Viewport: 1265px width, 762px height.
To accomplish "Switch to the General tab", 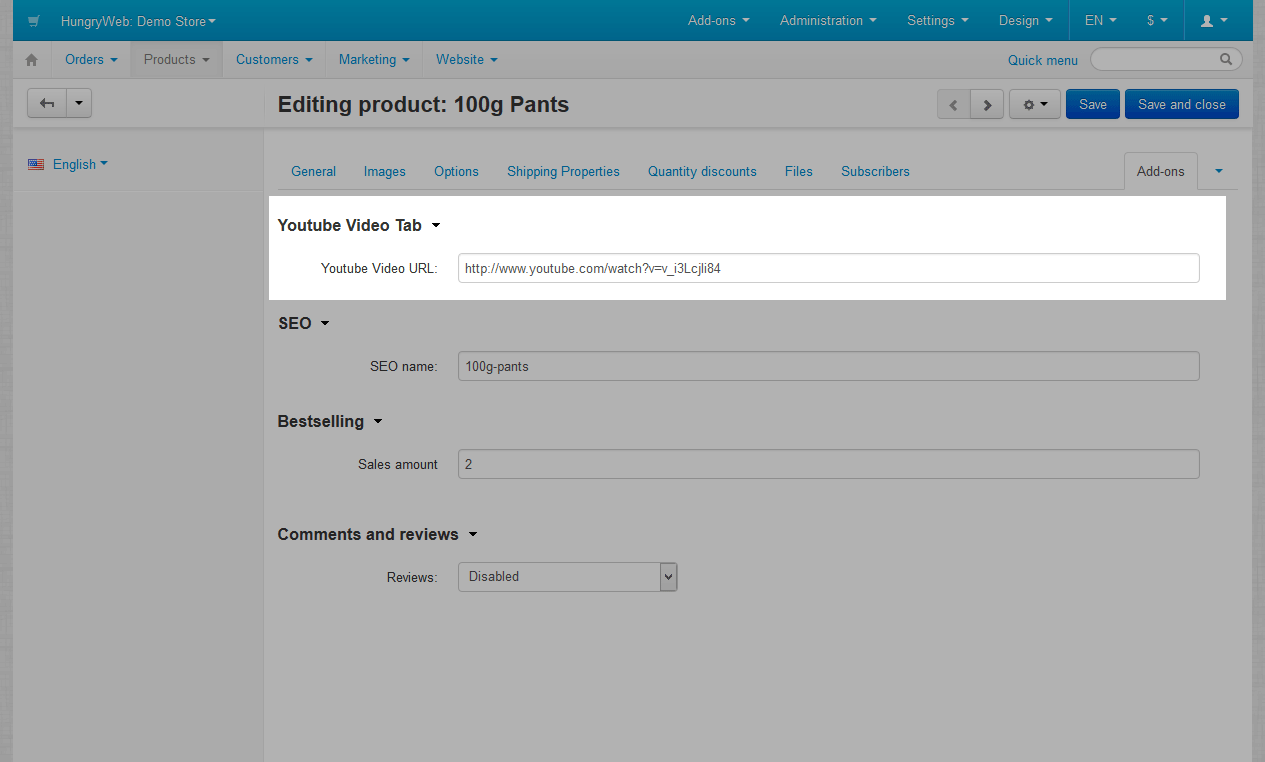I will 313,171.
